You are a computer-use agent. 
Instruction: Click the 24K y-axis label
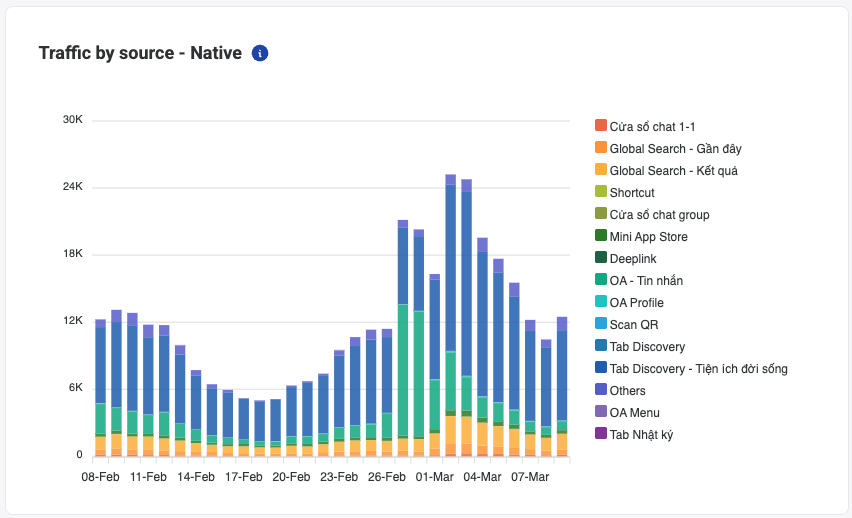click(x=73, y=186)
